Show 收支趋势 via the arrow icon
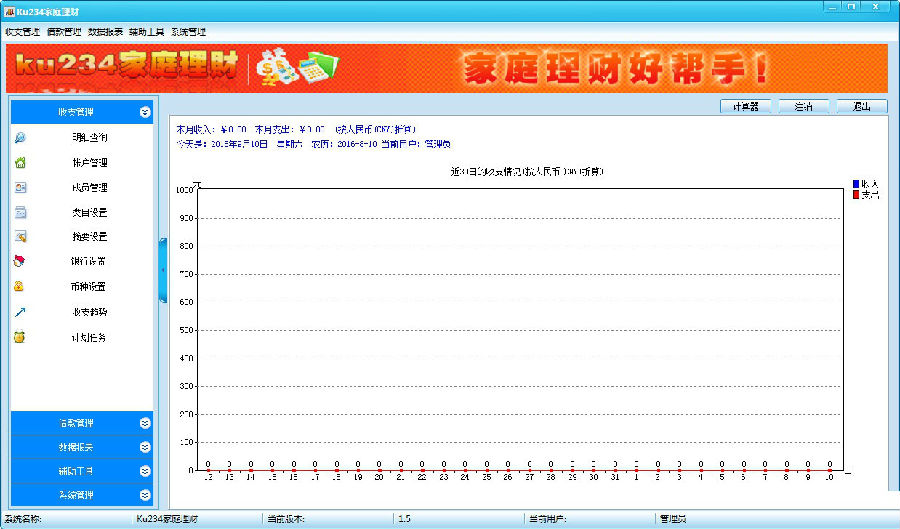Viewport: 900px width, 529px height. point(20,312)
